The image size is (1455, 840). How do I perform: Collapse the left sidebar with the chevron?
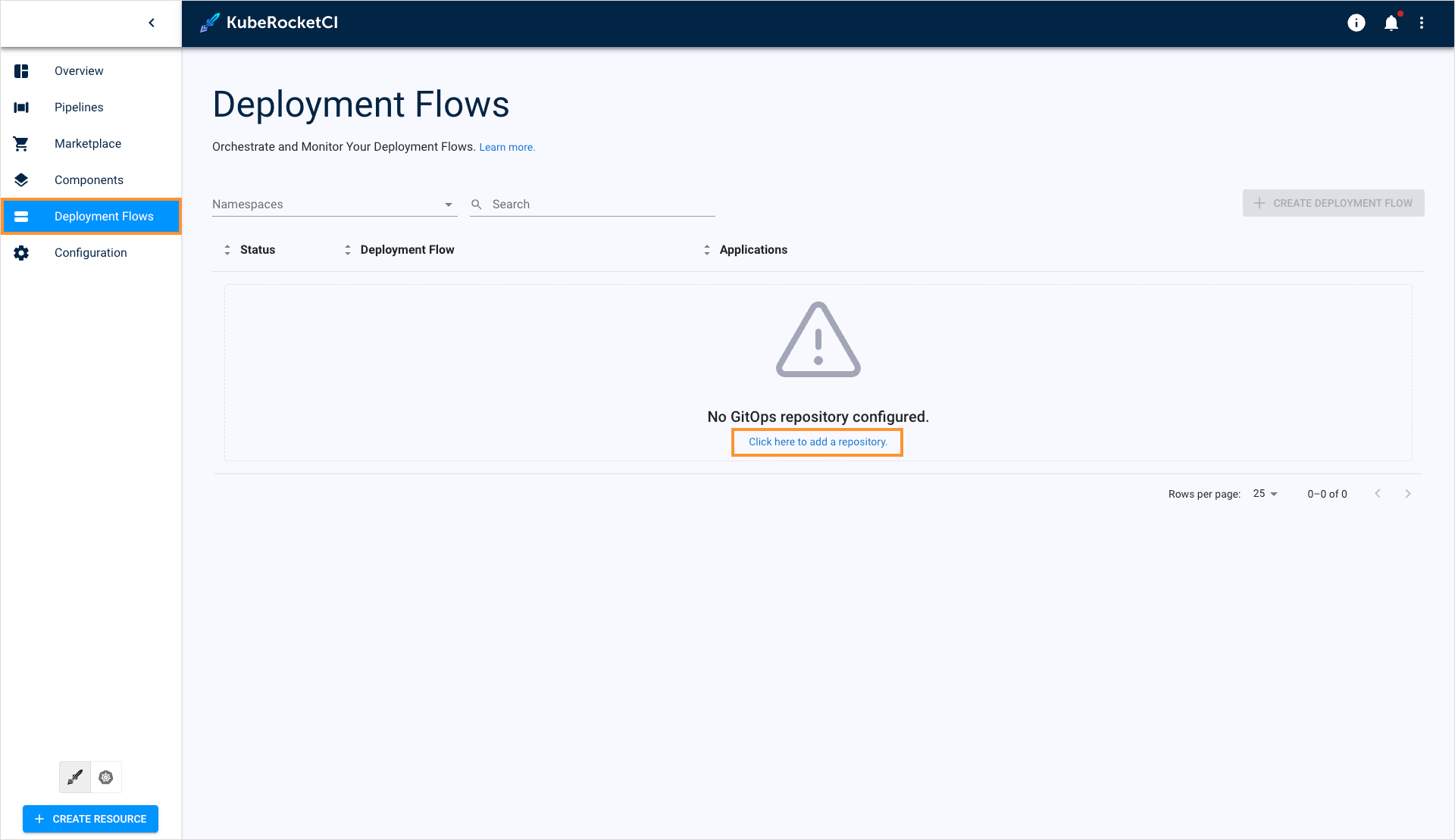151,23
